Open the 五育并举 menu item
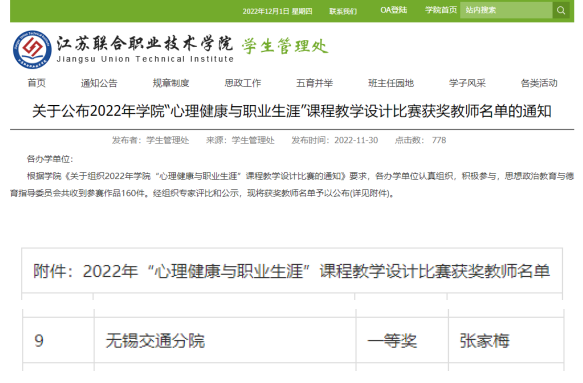The image size is (583, 383). tap(315, 83)
